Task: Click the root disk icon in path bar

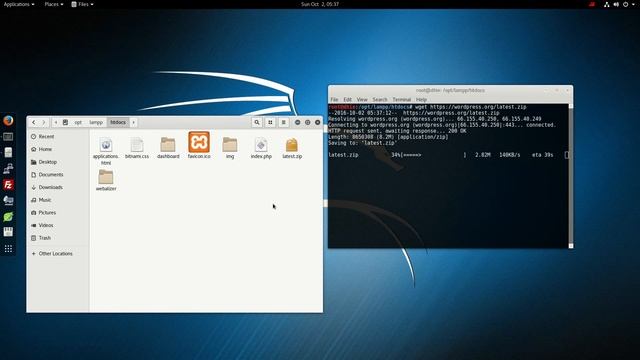Action: [65, 122]
